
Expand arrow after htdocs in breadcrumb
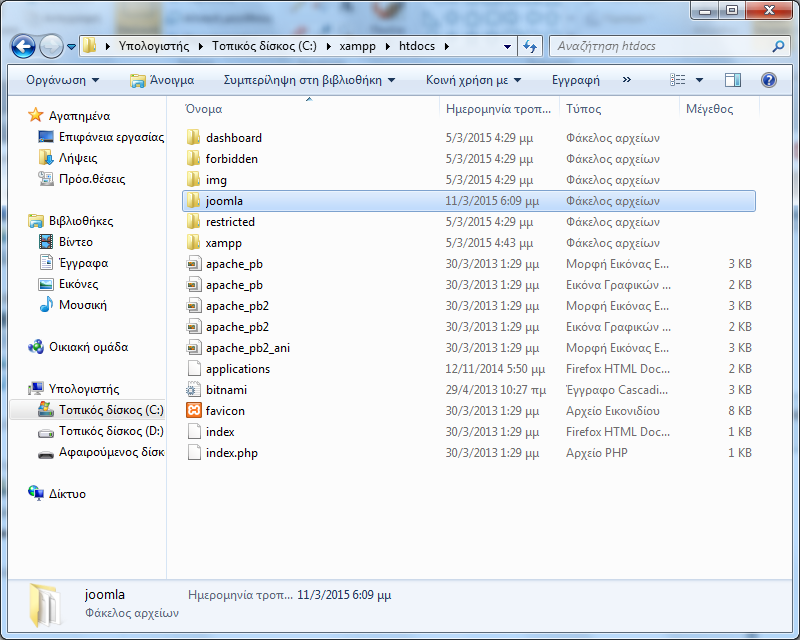(447, 46)
